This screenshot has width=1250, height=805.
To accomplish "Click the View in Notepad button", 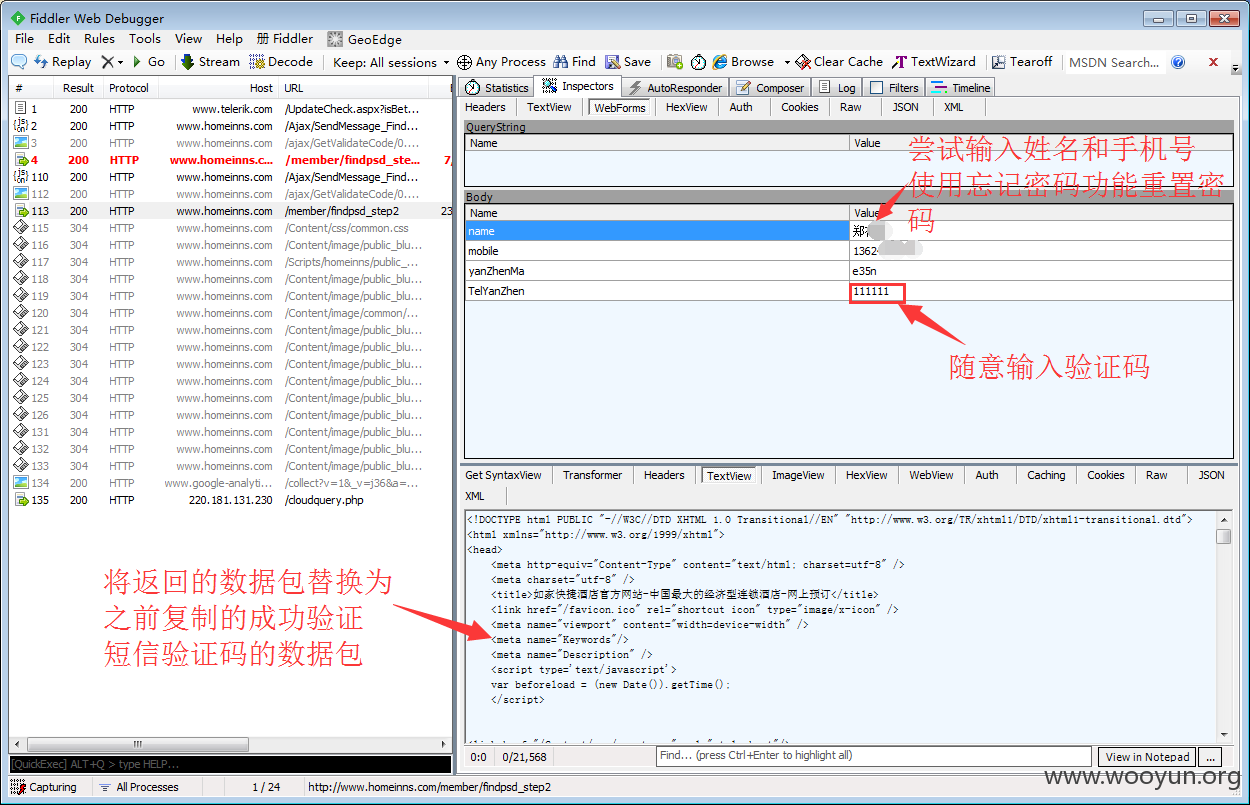I will coord(1147,757).
